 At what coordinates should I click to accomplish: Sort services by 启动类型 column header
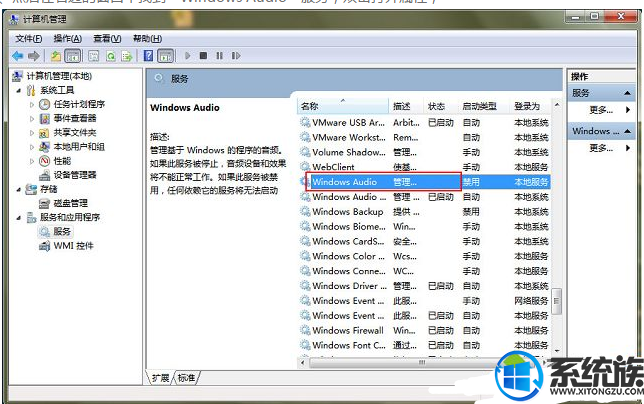[x=484, y=106]
